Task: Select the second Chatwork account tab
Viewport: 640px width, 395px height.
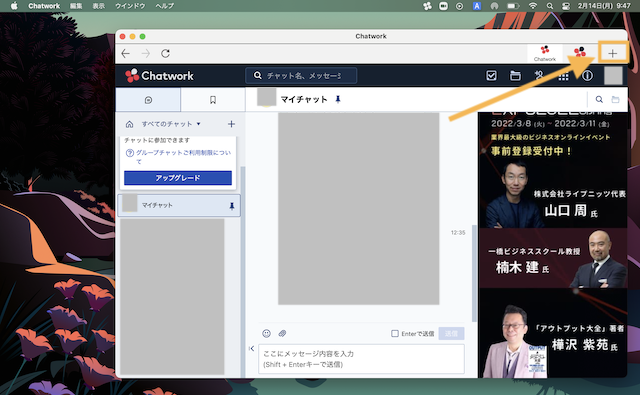Action: [x=580, y=52]
